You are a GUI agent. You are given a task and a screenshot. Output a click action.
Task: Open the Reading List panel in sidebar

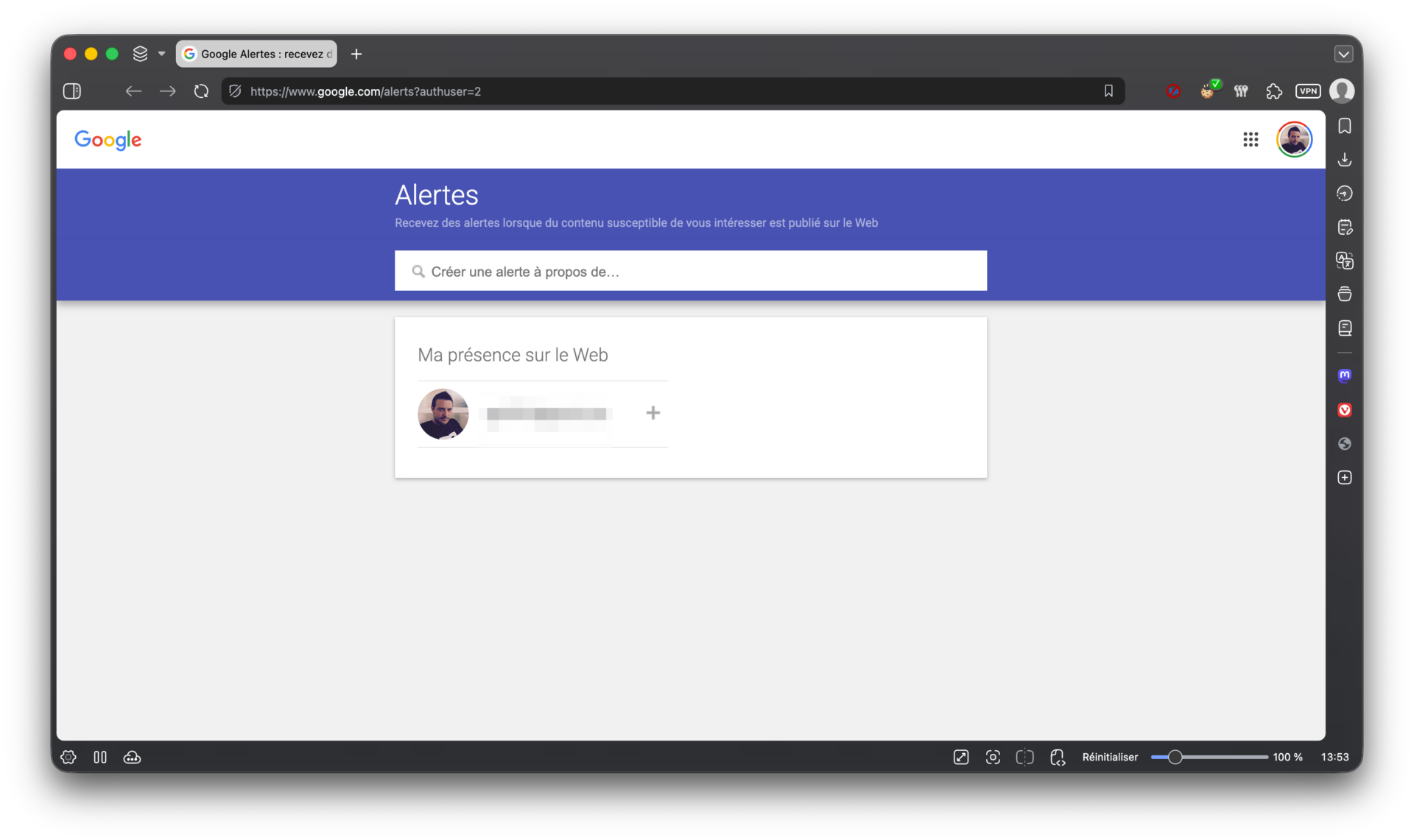(1344, 328)
